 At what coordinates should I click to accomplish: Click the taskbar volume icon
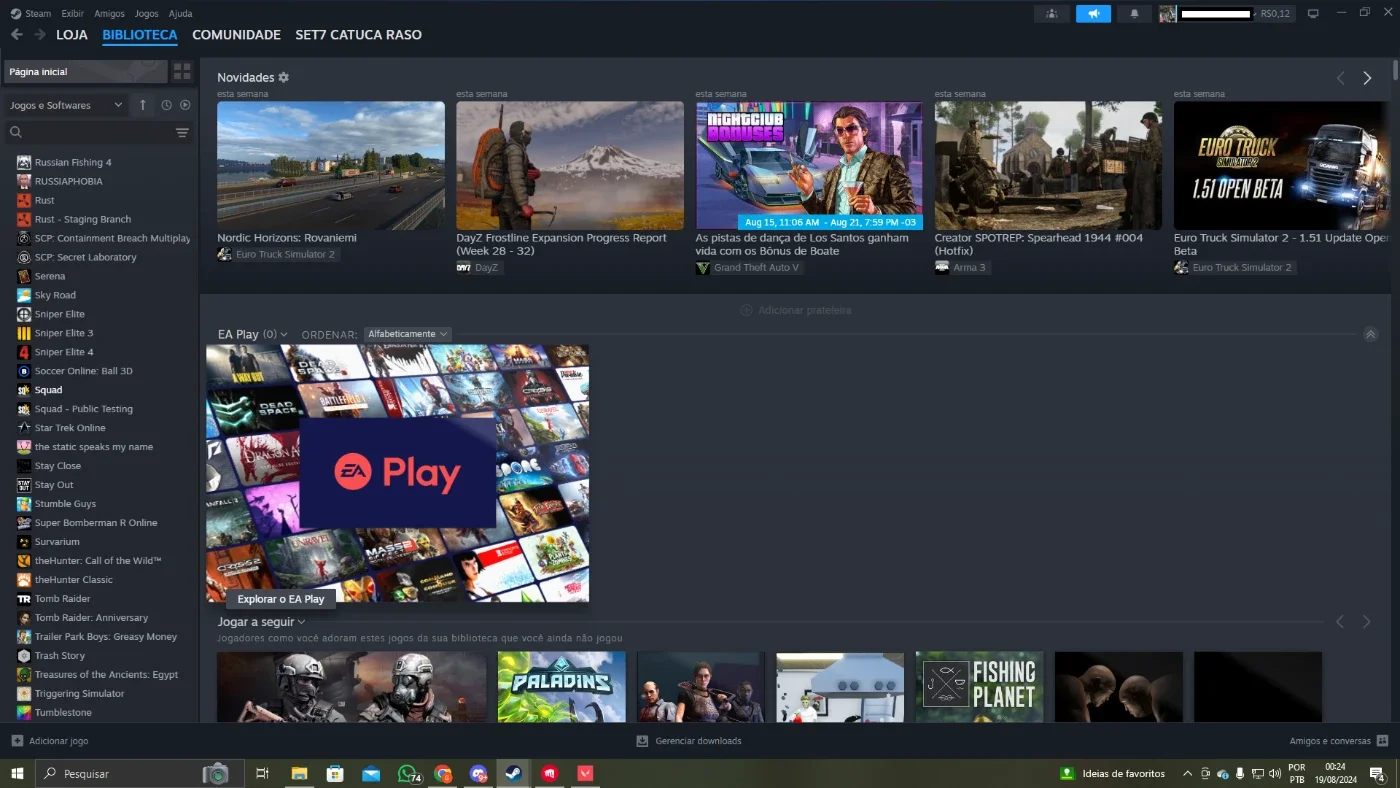pyautogui.click(x=1273, y=773)
